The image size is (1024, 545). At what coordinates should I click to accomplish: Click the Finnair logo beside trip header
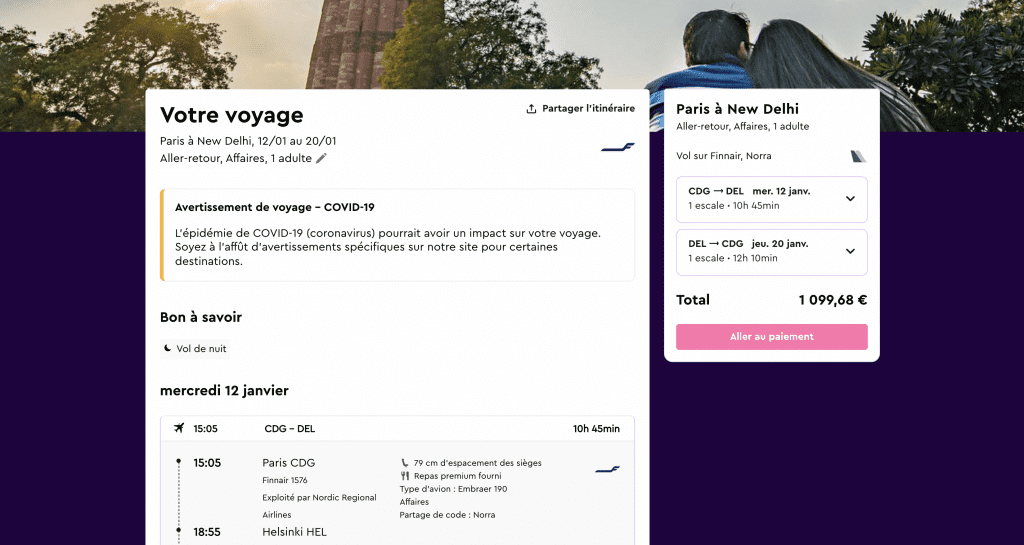[x=617, y=148]
